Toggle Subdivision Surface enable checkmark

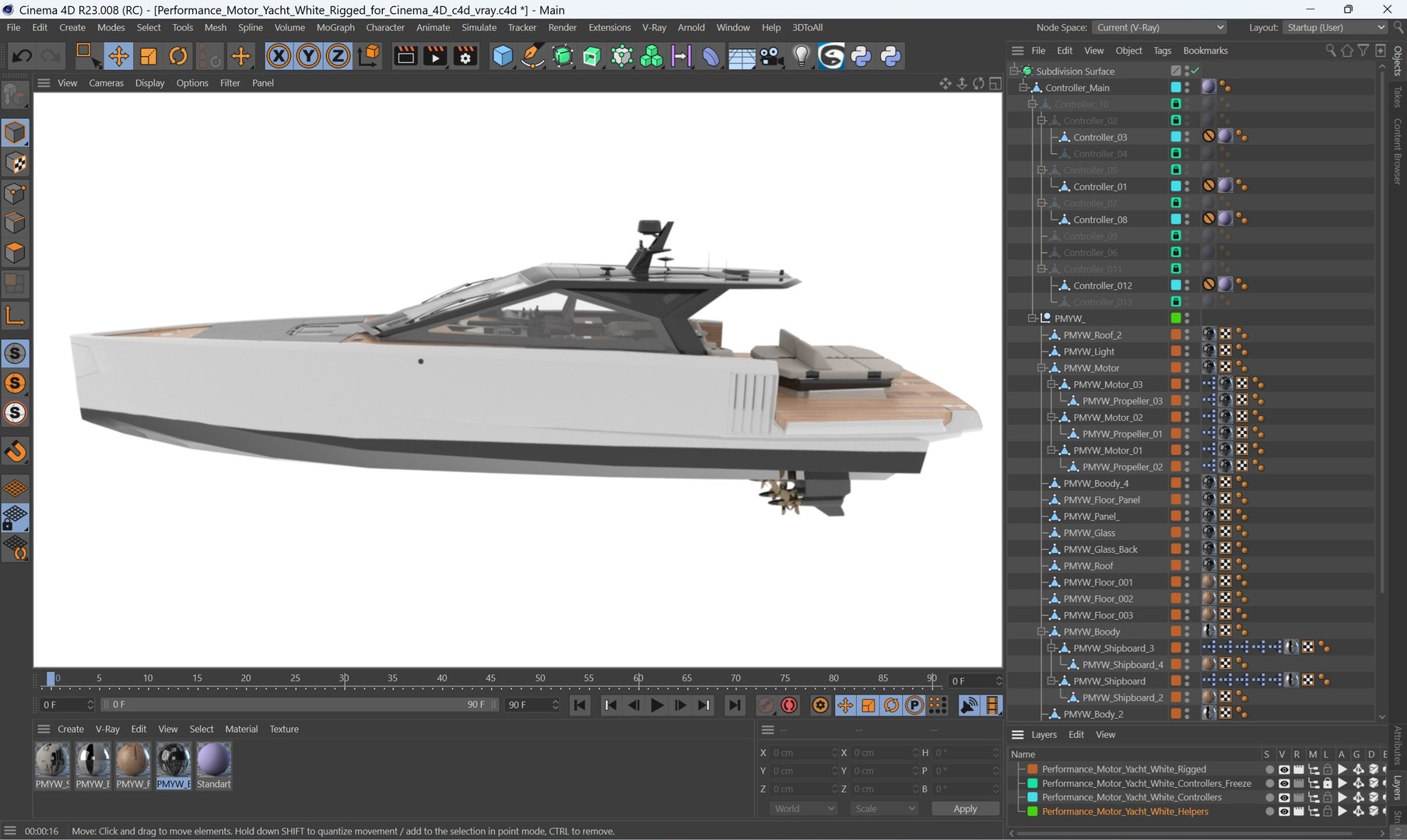1195,71
